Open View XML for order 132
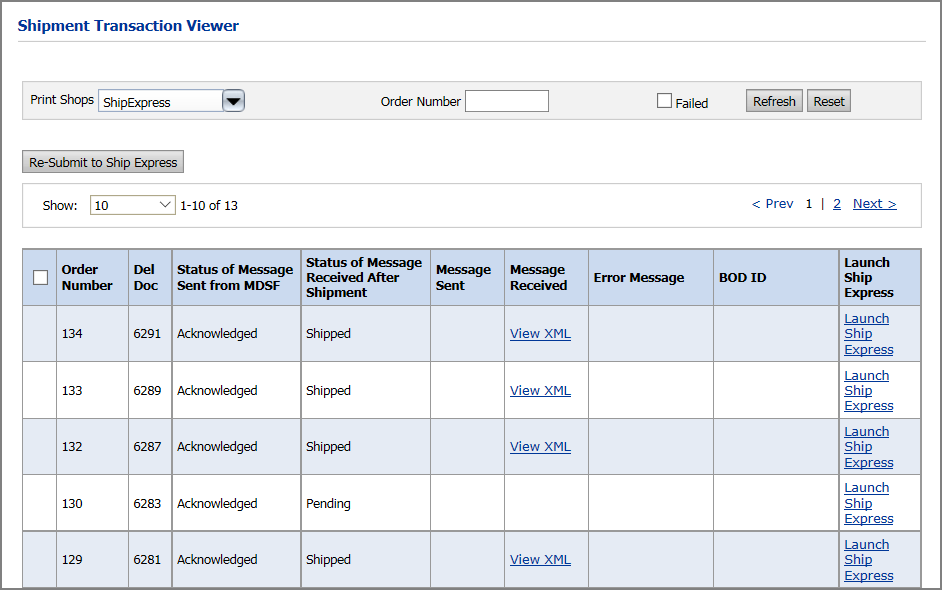 coord(540,447)
